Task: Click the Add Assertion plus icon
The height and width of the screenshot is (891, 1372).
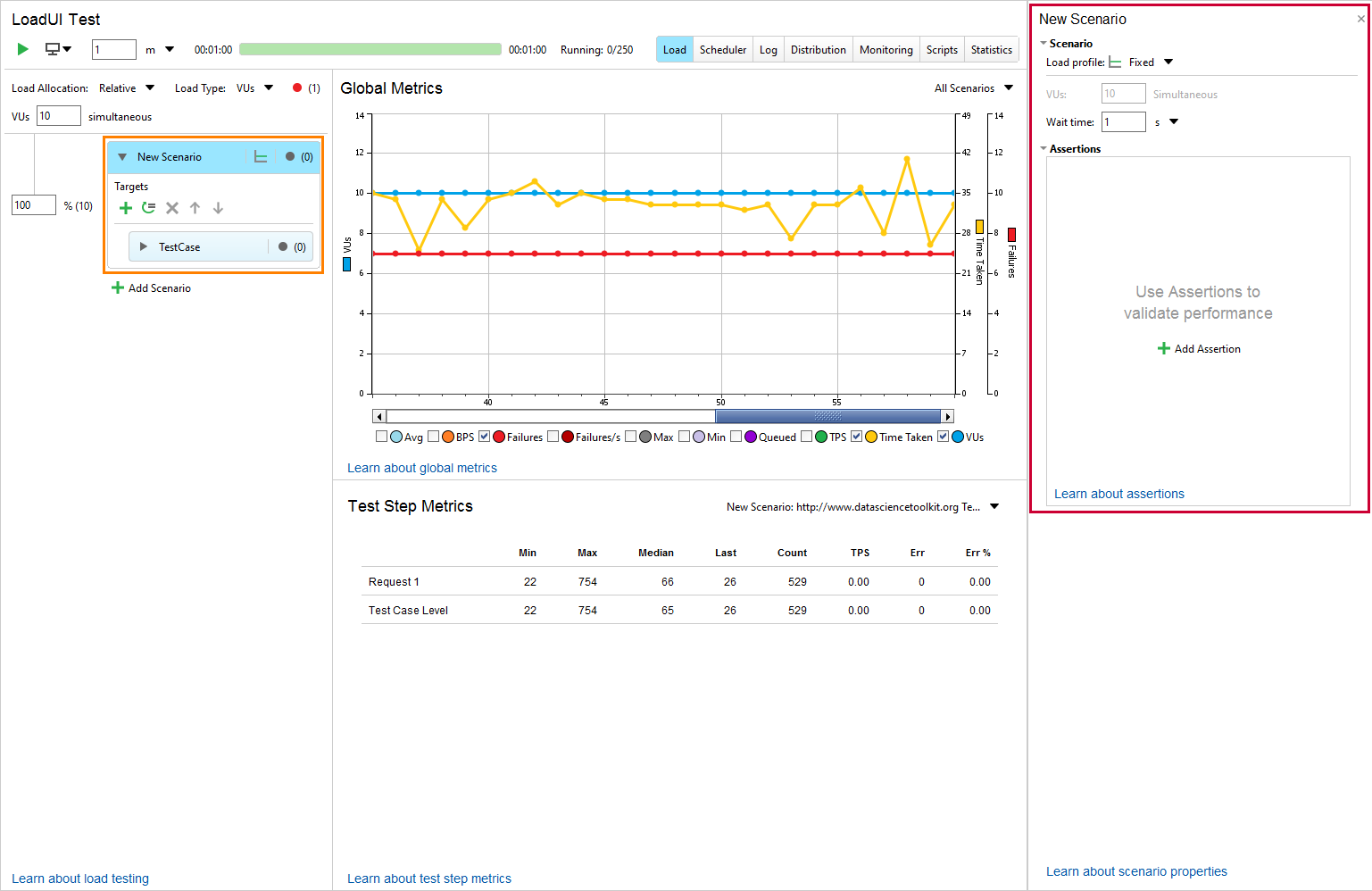Action: point(1164,348)
